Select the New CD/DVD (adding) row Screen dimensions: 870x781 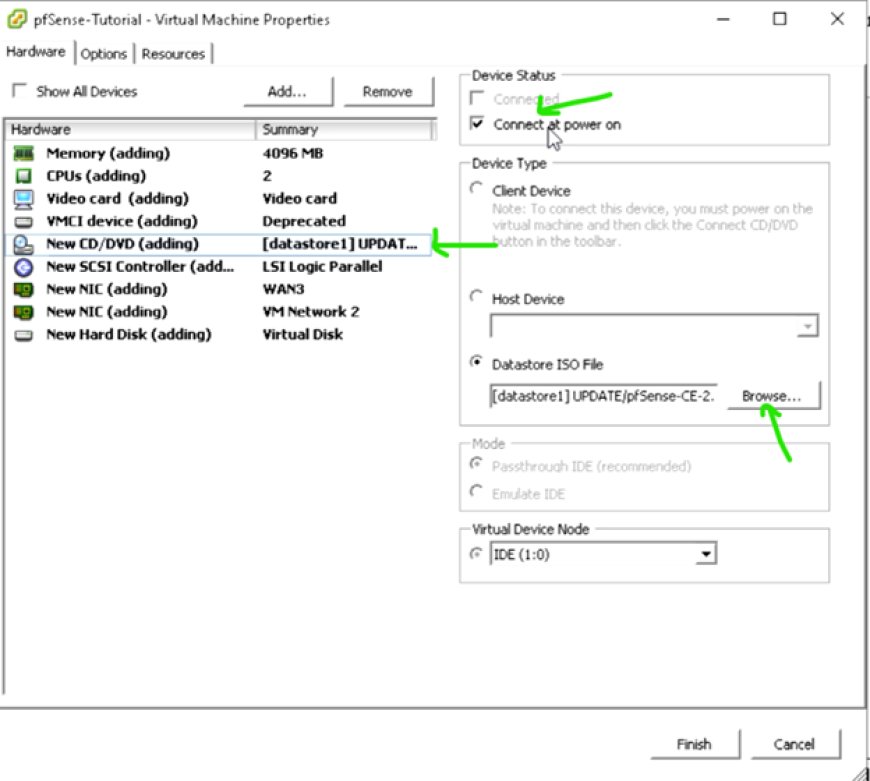tap(219, 245)
